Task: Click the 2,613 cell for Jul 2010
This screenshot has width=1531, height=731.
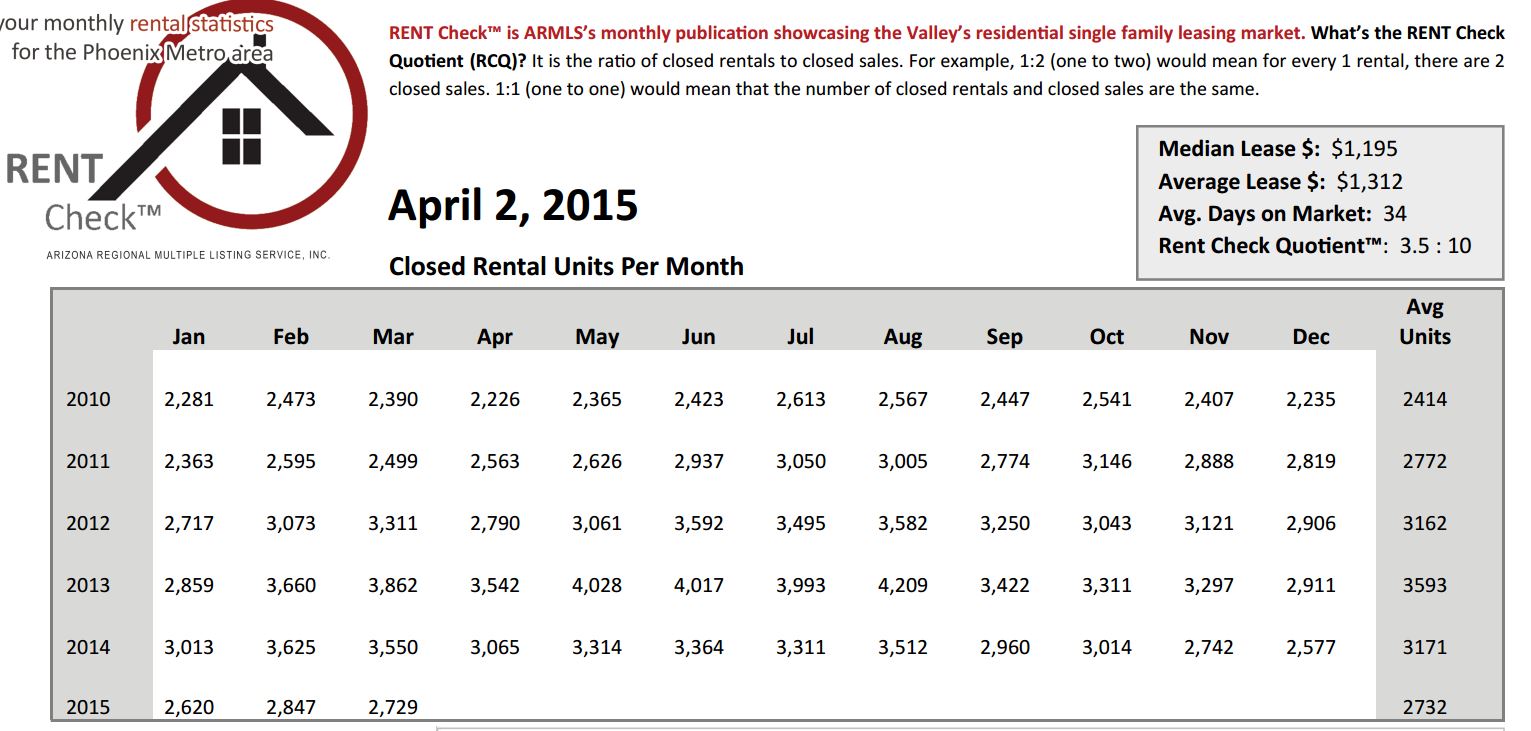Action: tap(801, 400)
